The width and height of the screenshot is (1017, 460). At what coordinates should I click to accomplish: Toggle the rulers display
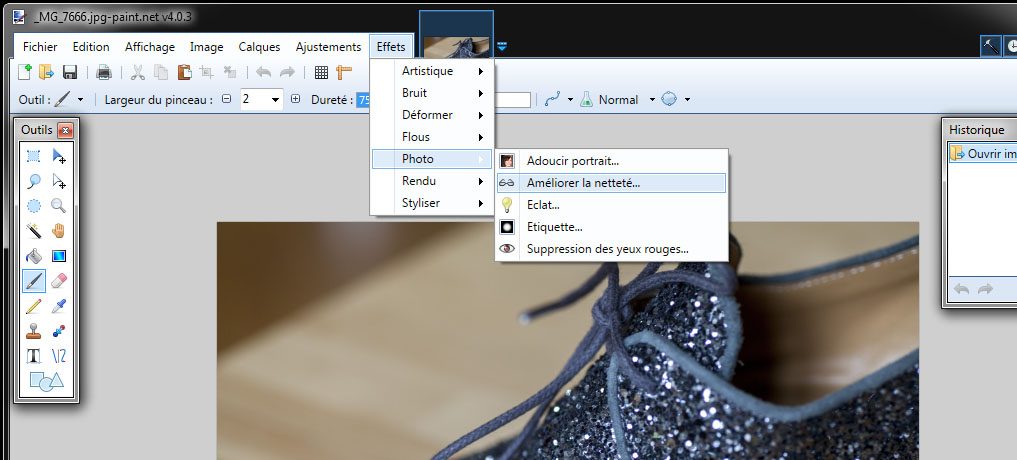pos(344,72)
